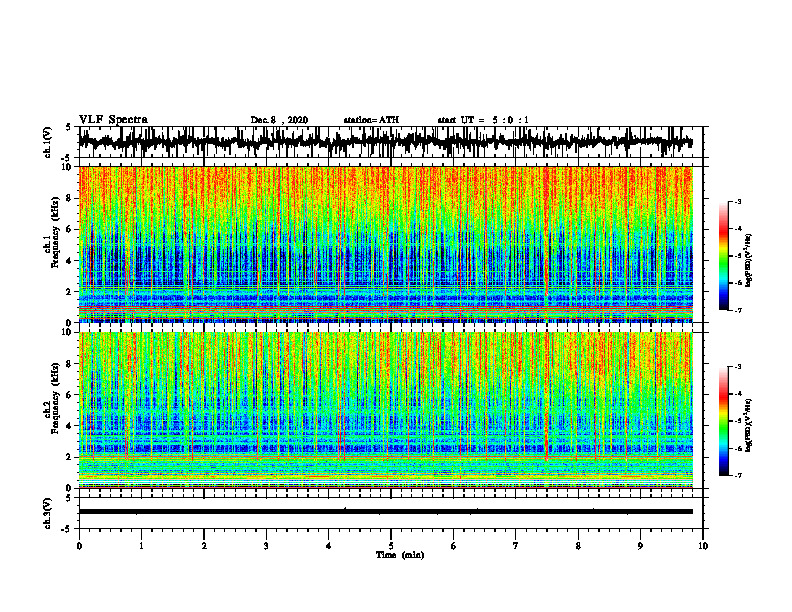Image resolution: width=792 pixels, height=612 pixels.
Task: Click the "-7" label on ch.1 color bar
Action: coord(737,310)
